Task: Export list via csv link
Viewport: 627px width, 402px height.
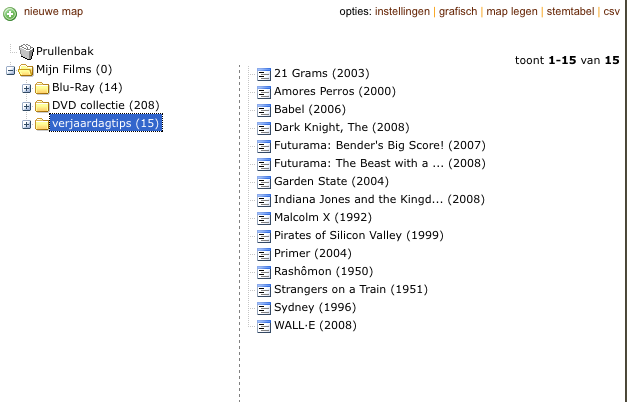Action: tap(611, 12)
